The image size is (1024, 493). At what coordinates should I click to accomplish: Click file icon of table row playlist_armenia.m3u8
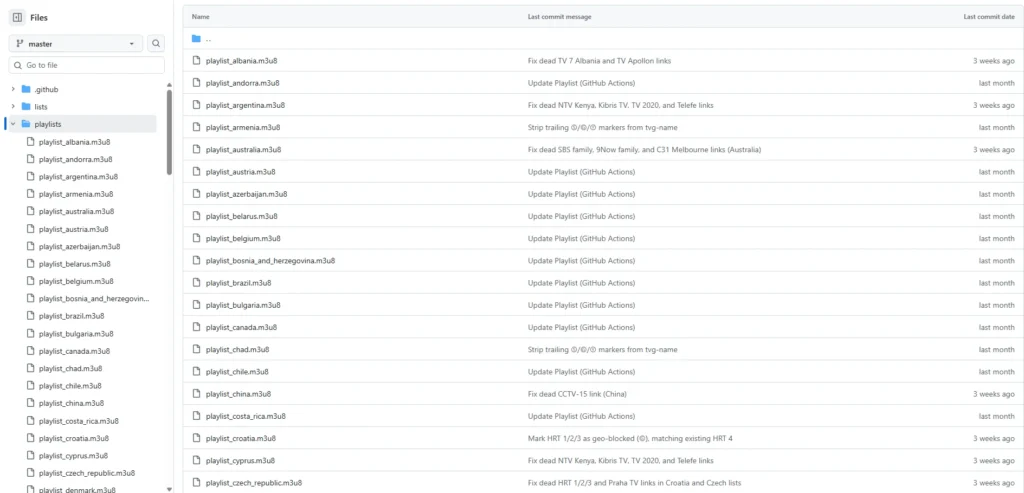point(196,127)
